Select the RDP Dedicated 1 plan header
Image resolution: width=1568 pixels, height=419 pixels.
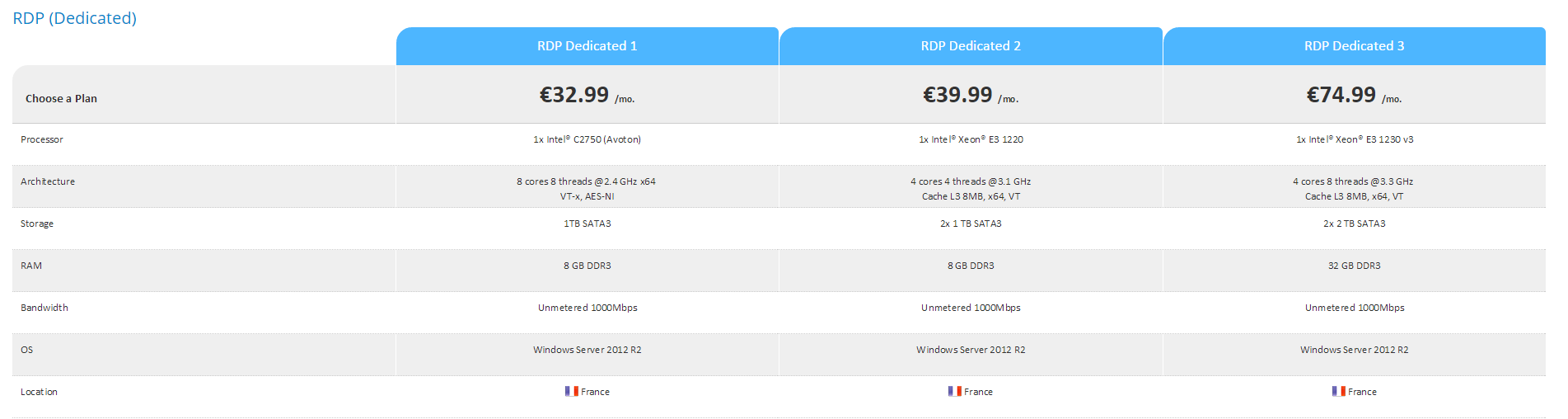(x=587, y=46)
